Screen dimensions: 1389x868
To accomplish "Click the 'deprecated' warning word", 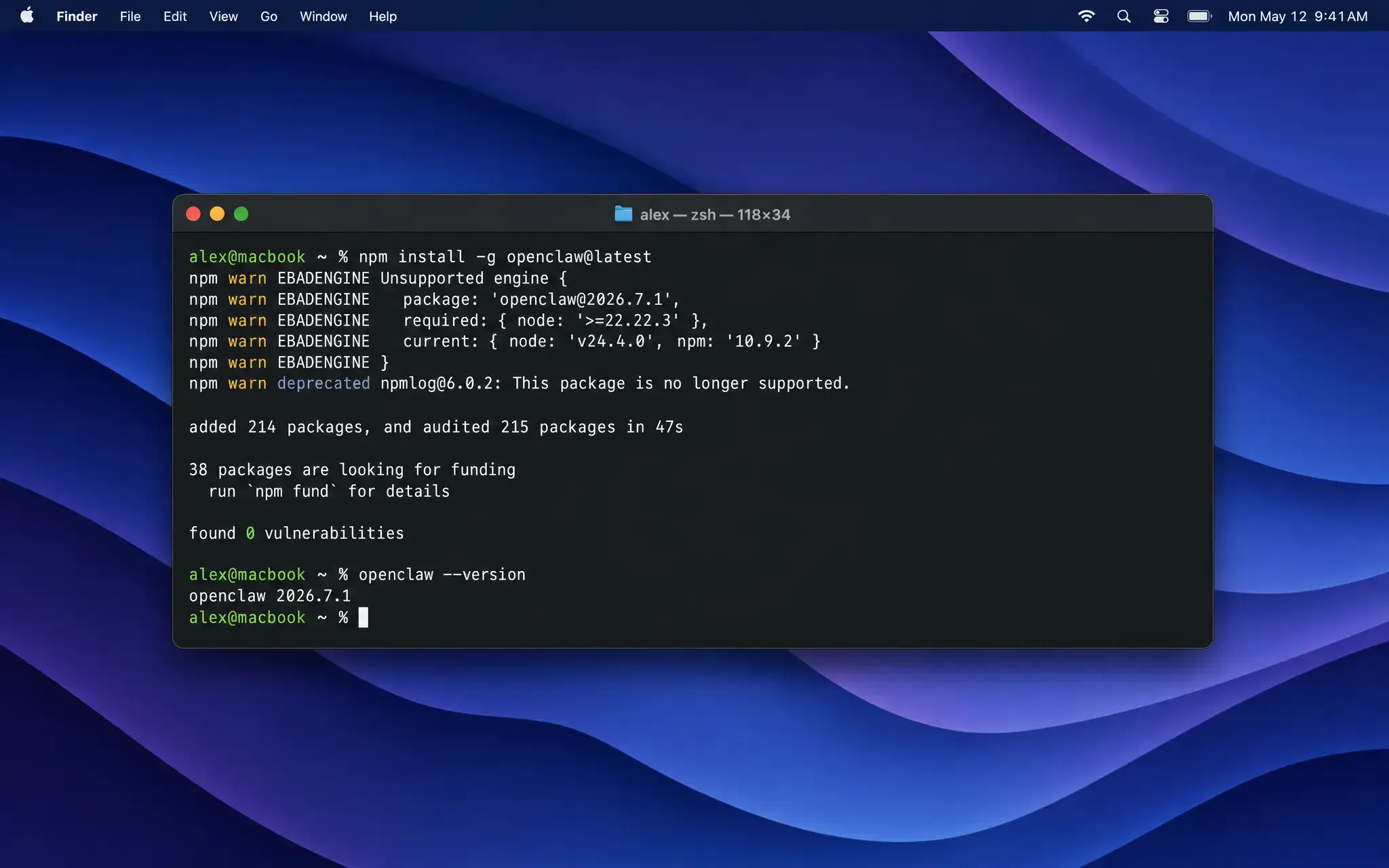I will [x=324, y=384].
